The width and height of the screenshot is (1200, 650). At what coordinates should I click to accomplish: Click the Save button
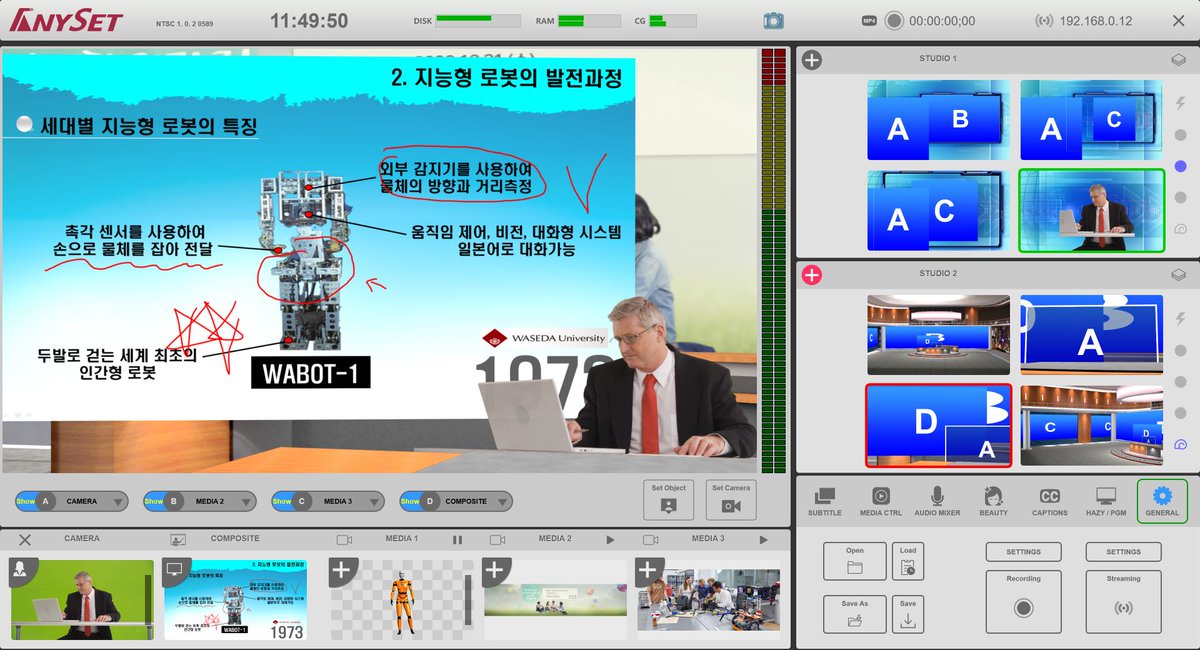(x=908, y=614)
